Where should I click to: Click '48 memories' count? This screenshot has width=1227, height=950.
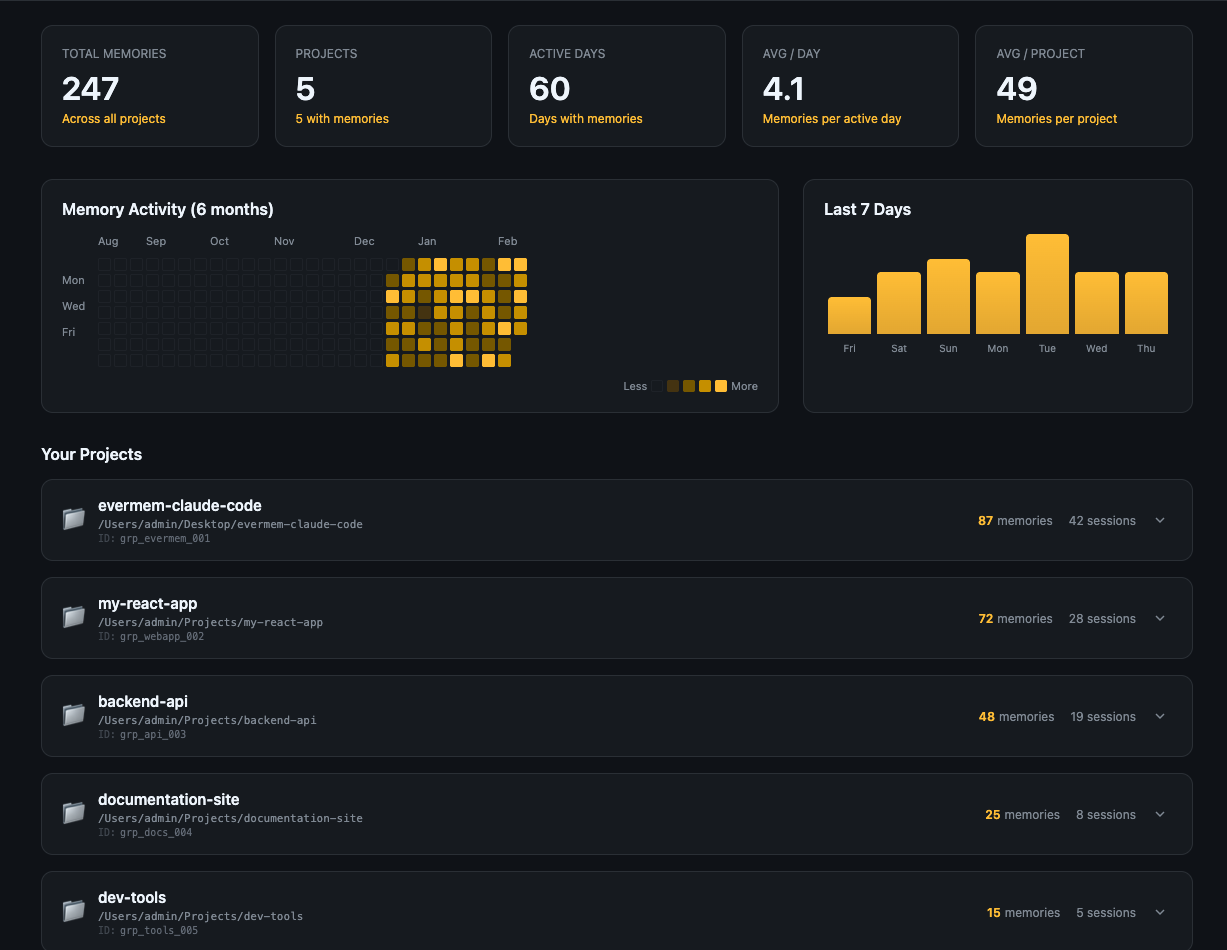(1016, 717)
